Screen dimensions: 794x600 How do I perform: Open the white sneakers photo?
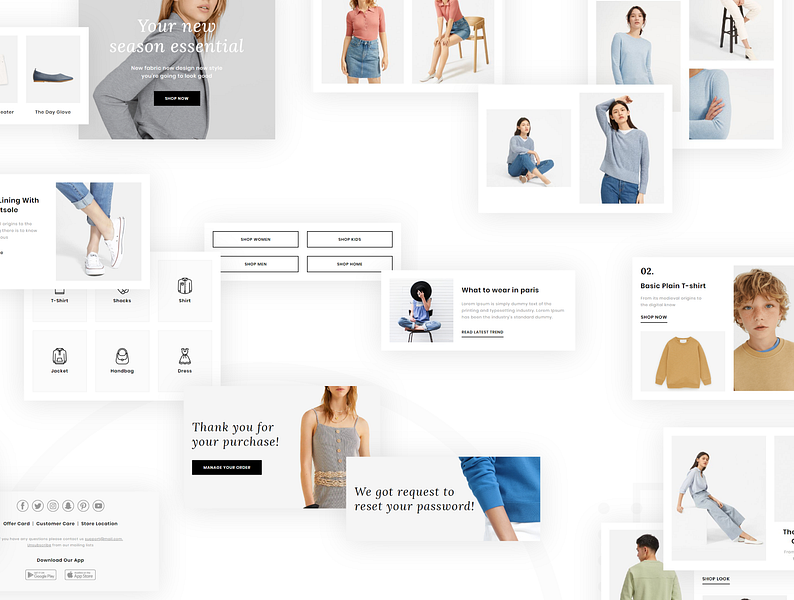[x=99, y=231]
